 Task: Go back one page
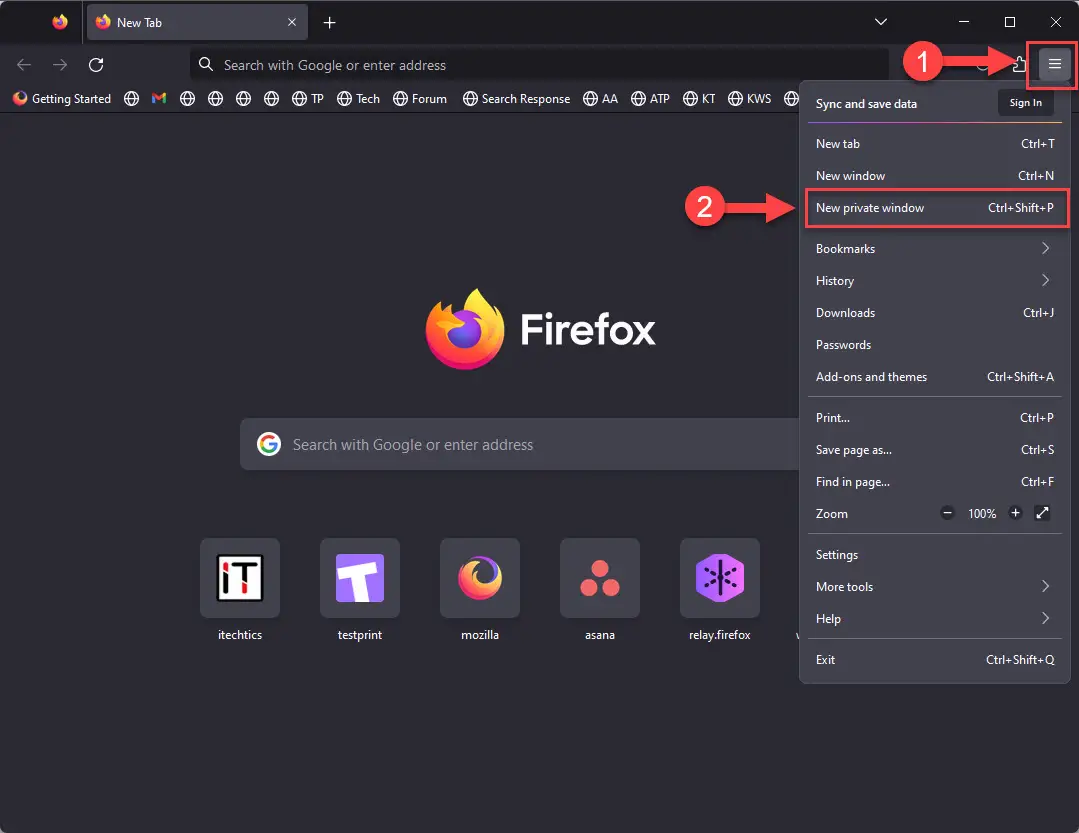(x=24, y=65)
